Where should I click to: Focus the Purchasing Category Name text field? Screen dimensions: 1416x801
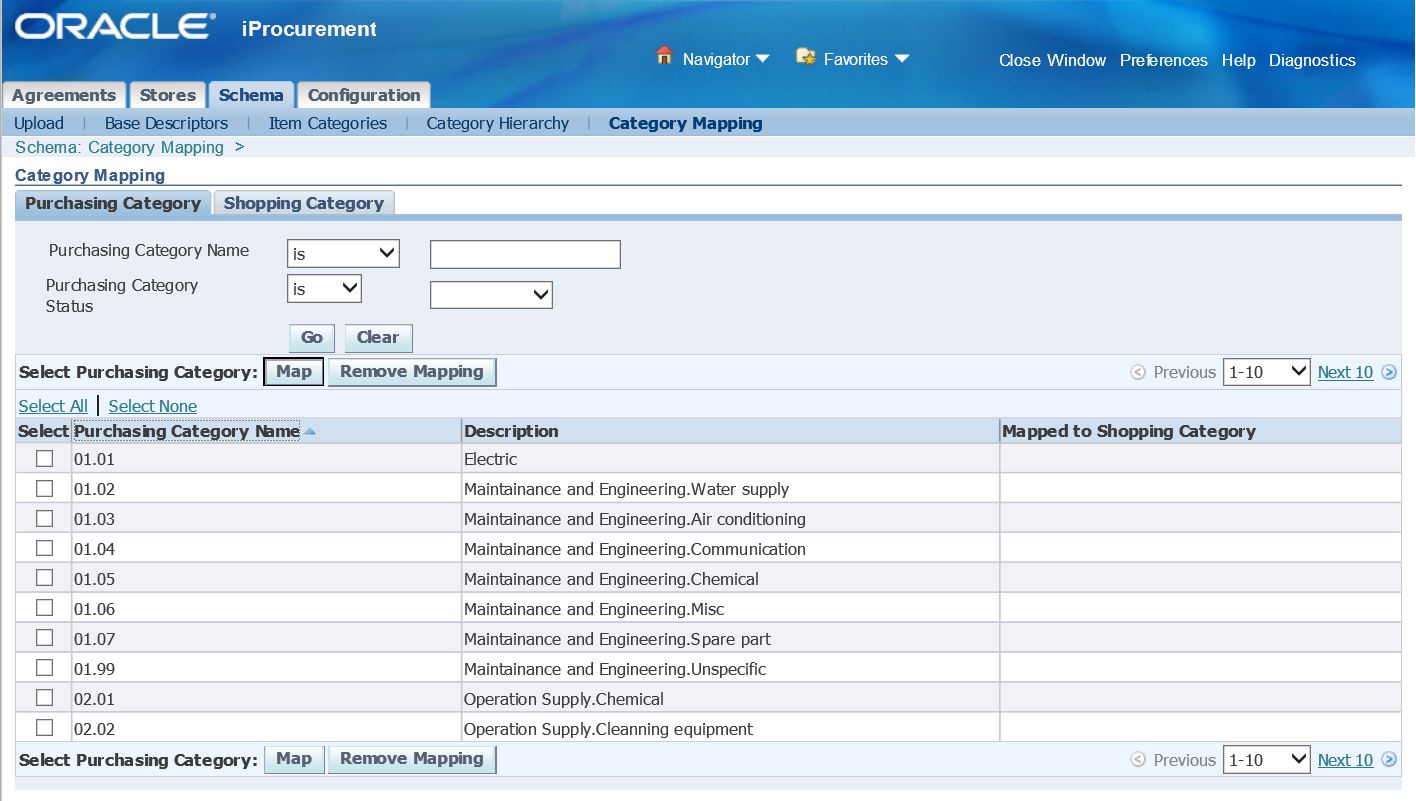pos(525,254)
